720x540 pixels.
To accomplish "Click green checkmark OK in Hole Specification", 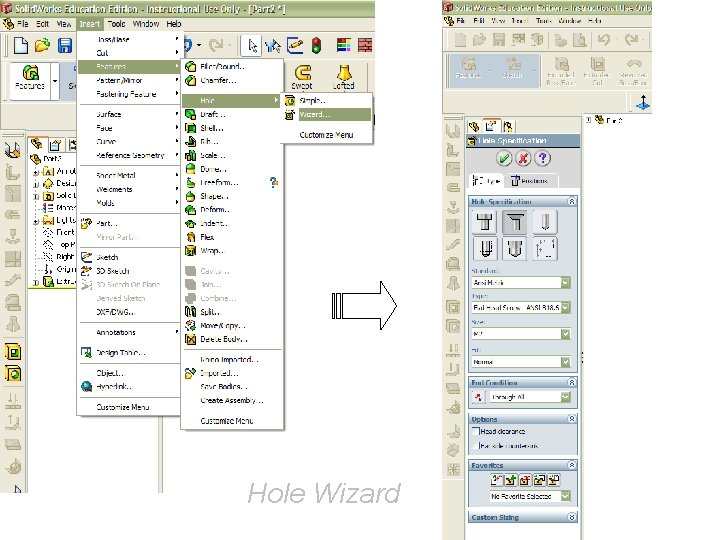I will [x=504, y=158].
